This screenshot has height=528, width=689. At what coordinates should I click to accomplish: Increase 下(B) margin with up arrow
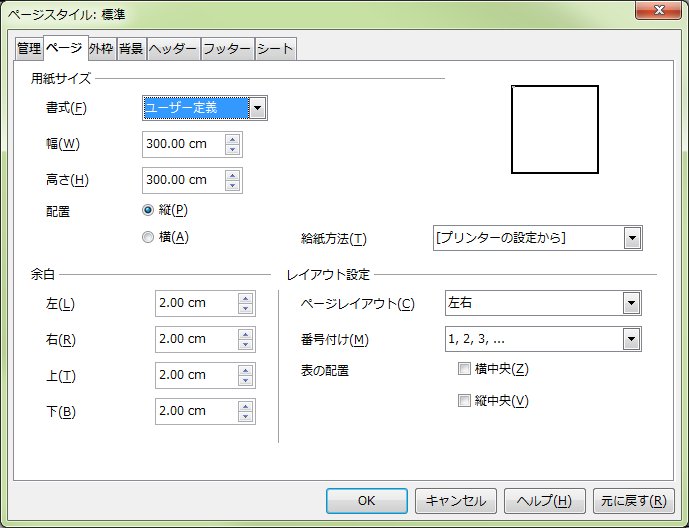tap(246, 406)
